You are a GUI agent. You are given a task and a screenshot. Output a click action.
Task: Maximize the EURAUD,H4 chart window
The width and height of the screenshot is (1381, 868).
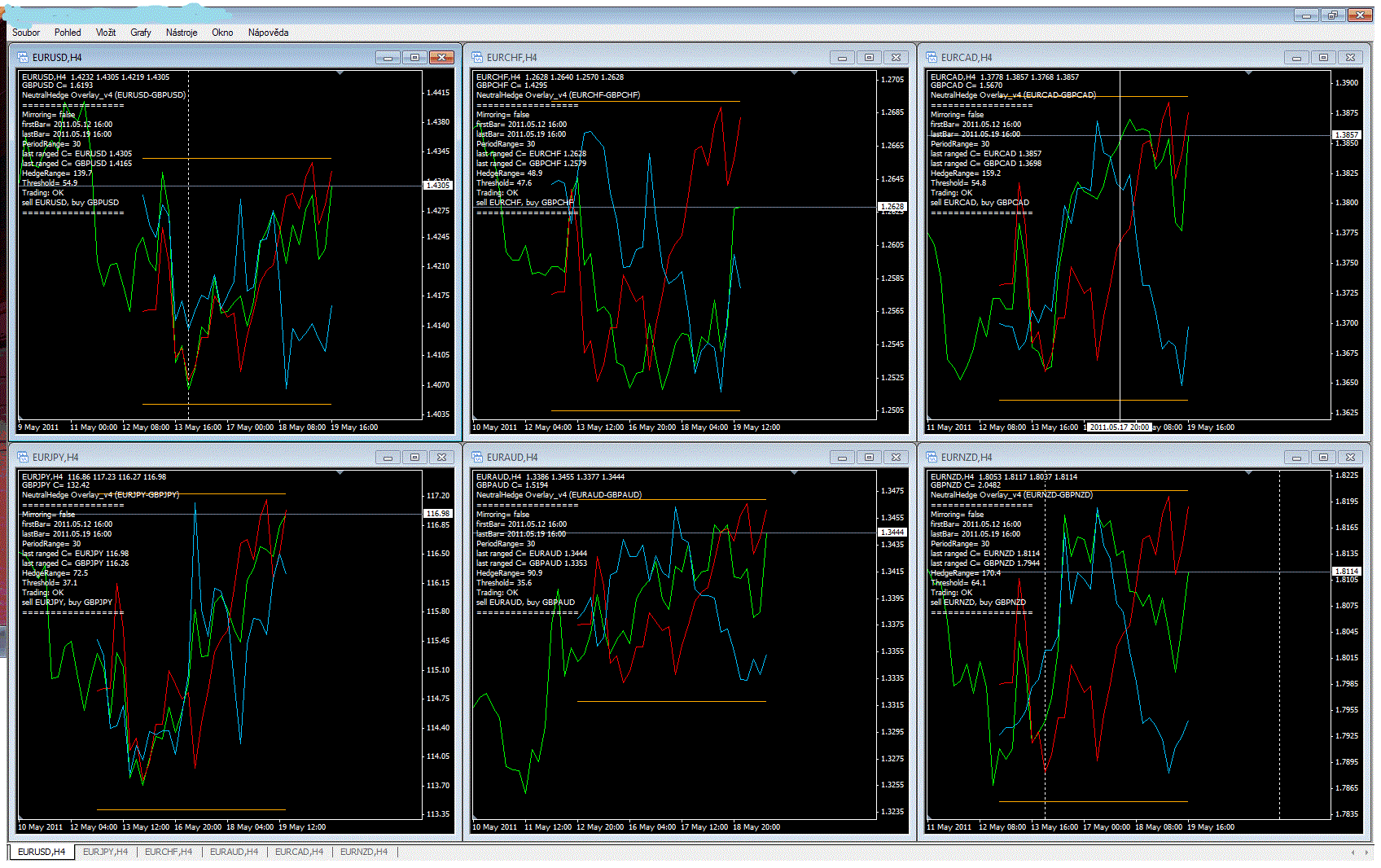[869, 458]
